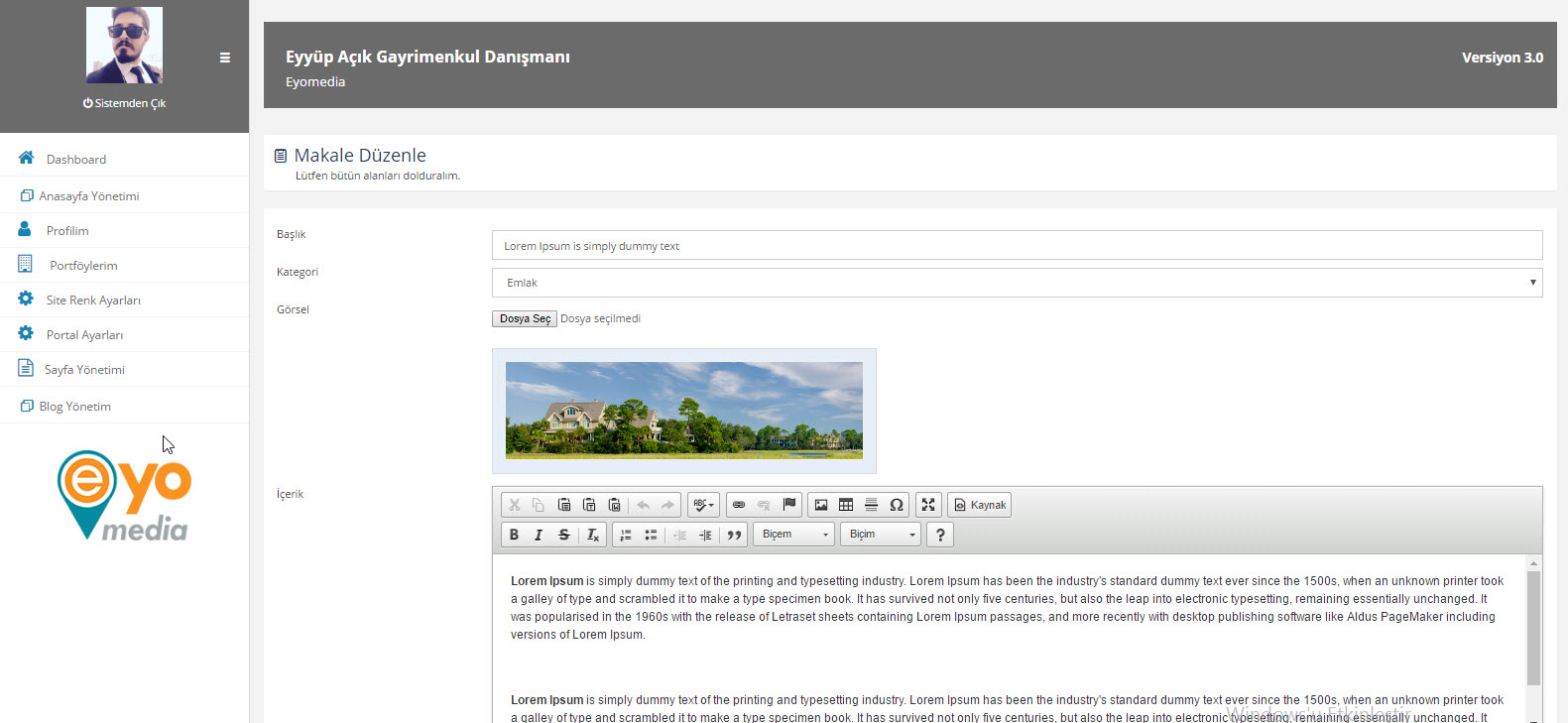The height and width of the screenshot is (723, 1568).
Task: Click the Redo arrow in editor
Action: pyautogui.click(x=668, y=505)
